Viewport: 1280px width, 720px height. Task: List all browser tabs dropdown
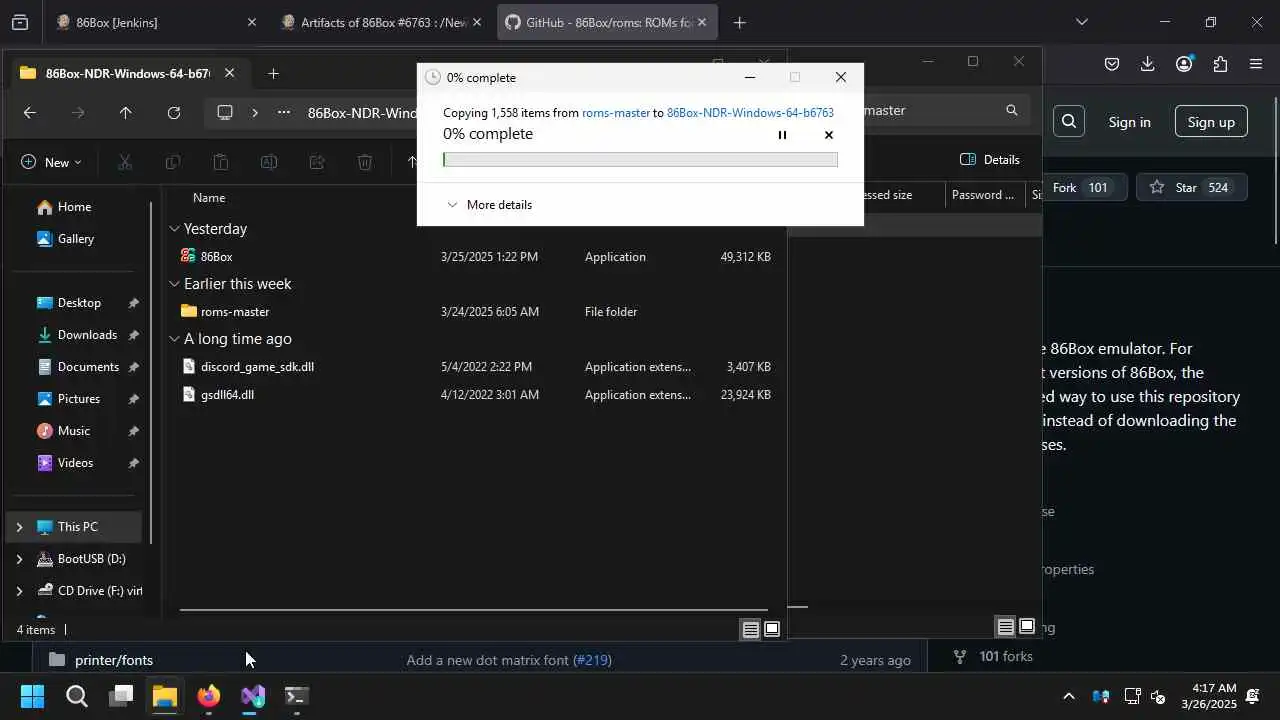click(x=1081, y=22)
